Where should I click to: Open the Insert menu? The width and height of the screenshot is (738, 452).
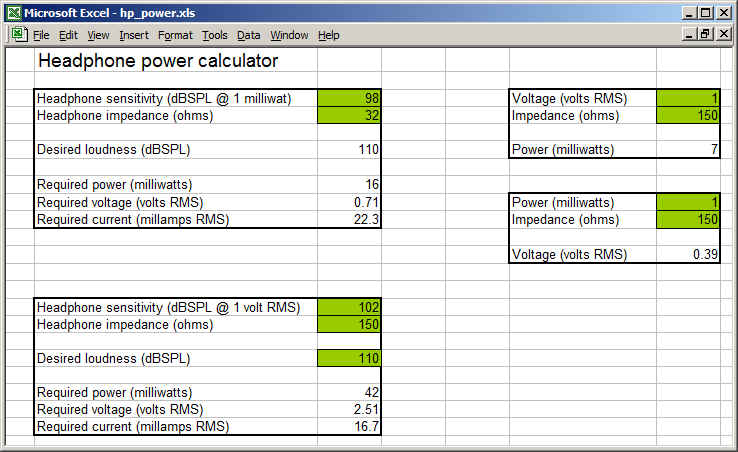(x=134, y=35)
